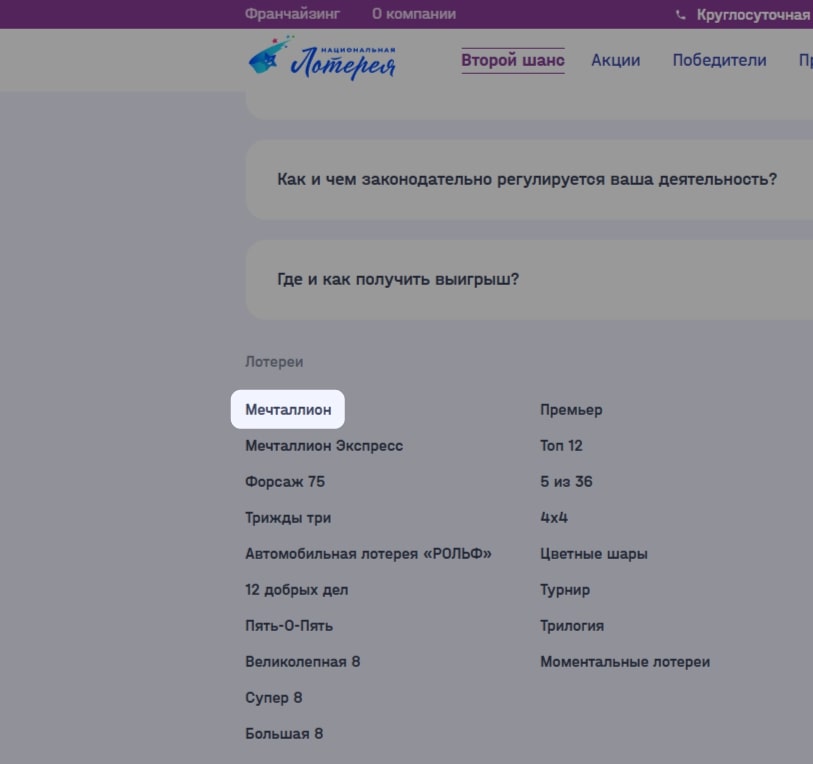Open Автомобильная лотерея «РОЛЬФ» link
The height and width of the screenshot is (764, 813).
tap(368, 553)
